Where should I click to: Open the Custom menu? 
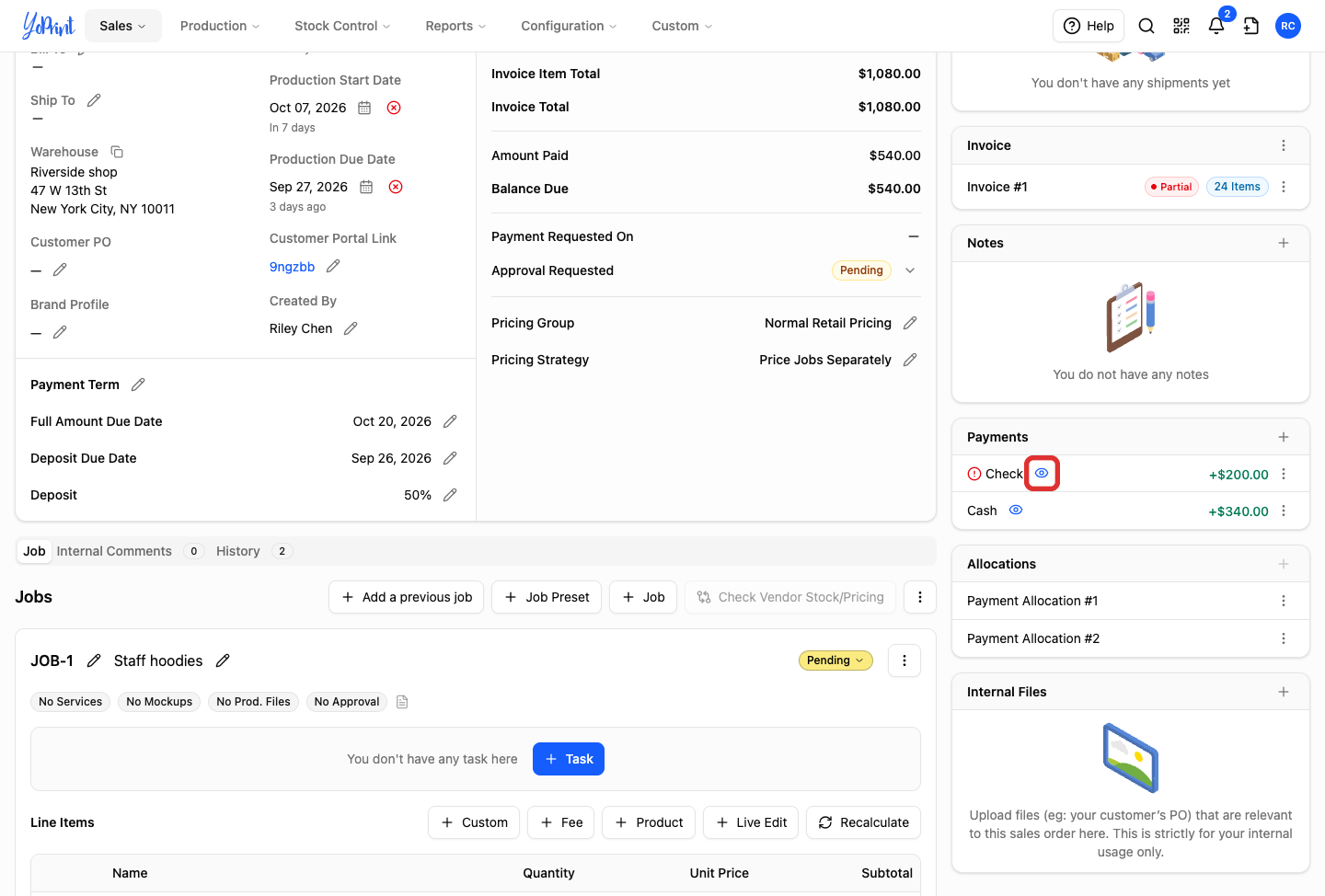tap(682, 26)
